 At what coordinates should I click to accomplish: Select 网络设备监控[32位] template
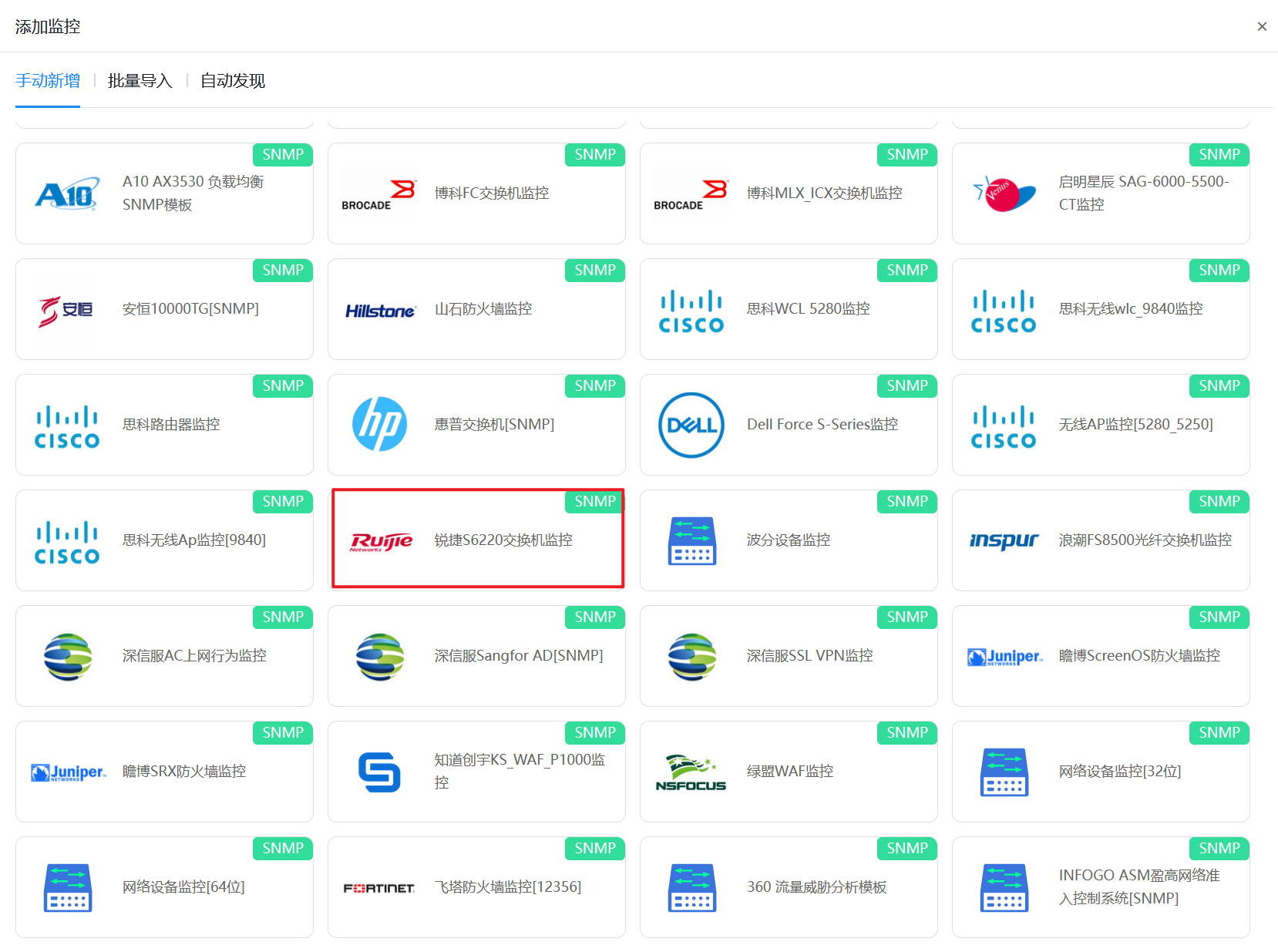click(1101, 772)
